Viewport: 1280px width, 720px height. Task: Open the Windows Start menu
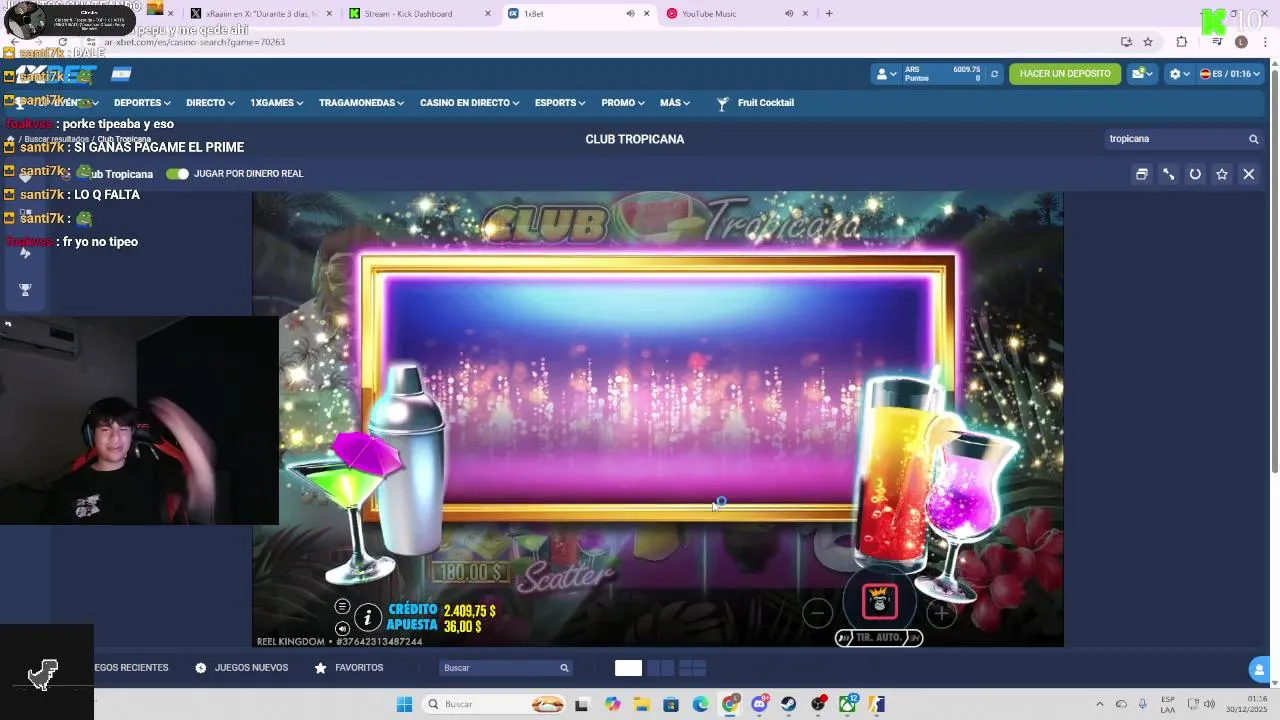404,704
